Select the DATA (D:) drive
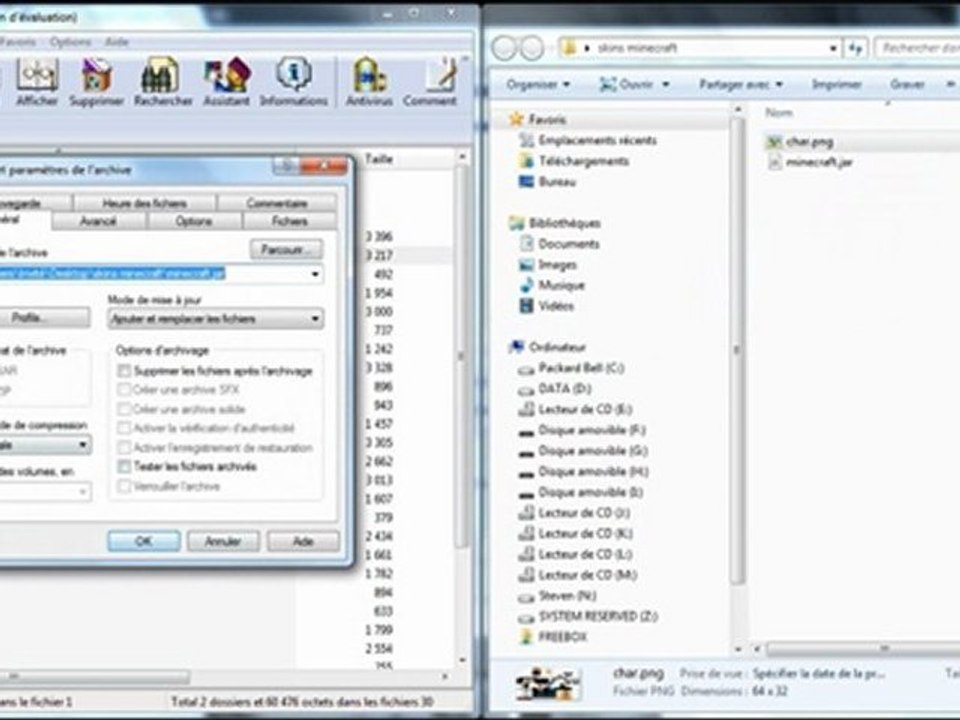Image resolution: width=960 pixels, height=720 pixels. [554, 389]
